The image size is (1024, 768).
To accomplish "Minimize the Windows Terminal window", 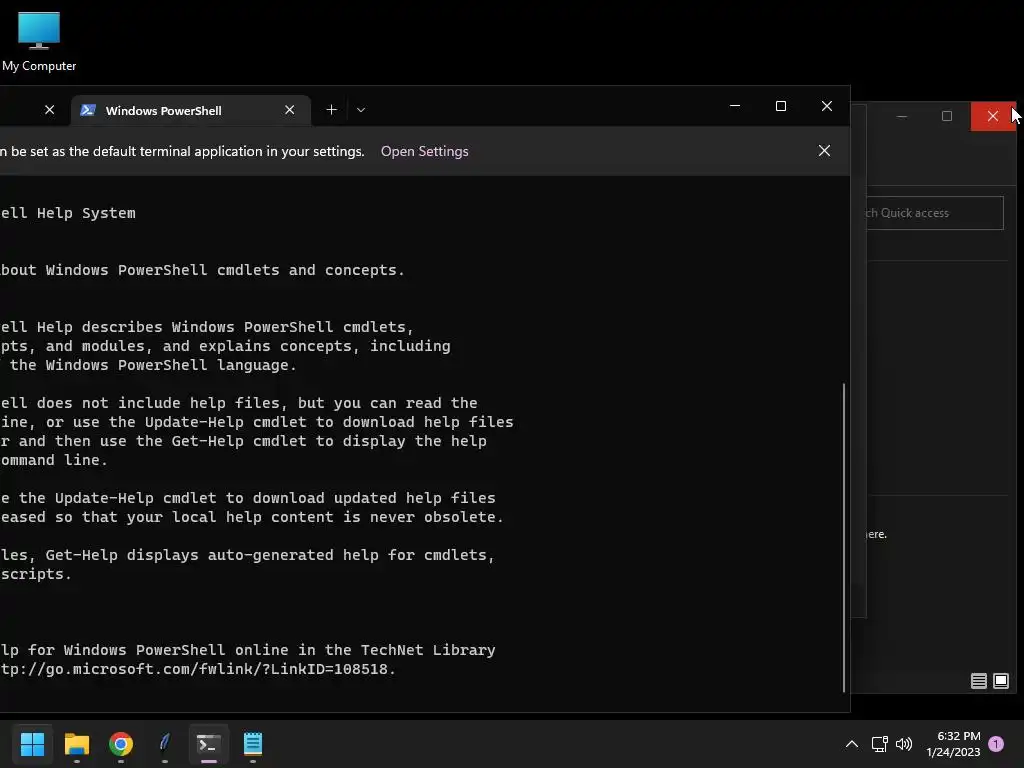I will click(735, 106).
